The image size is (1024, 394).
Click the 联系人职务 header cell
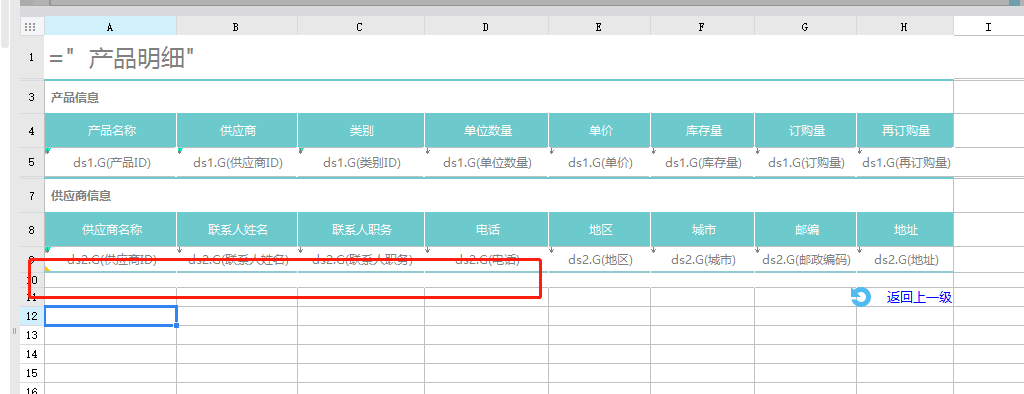click(361, 229)
